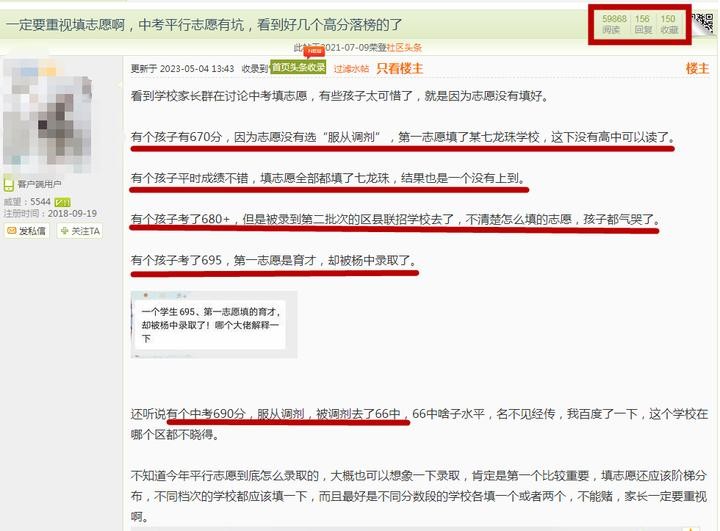Open the QR code icon beside stats
Screen dimensions: 720x531
pyautogui.click(x=704, y=24)
